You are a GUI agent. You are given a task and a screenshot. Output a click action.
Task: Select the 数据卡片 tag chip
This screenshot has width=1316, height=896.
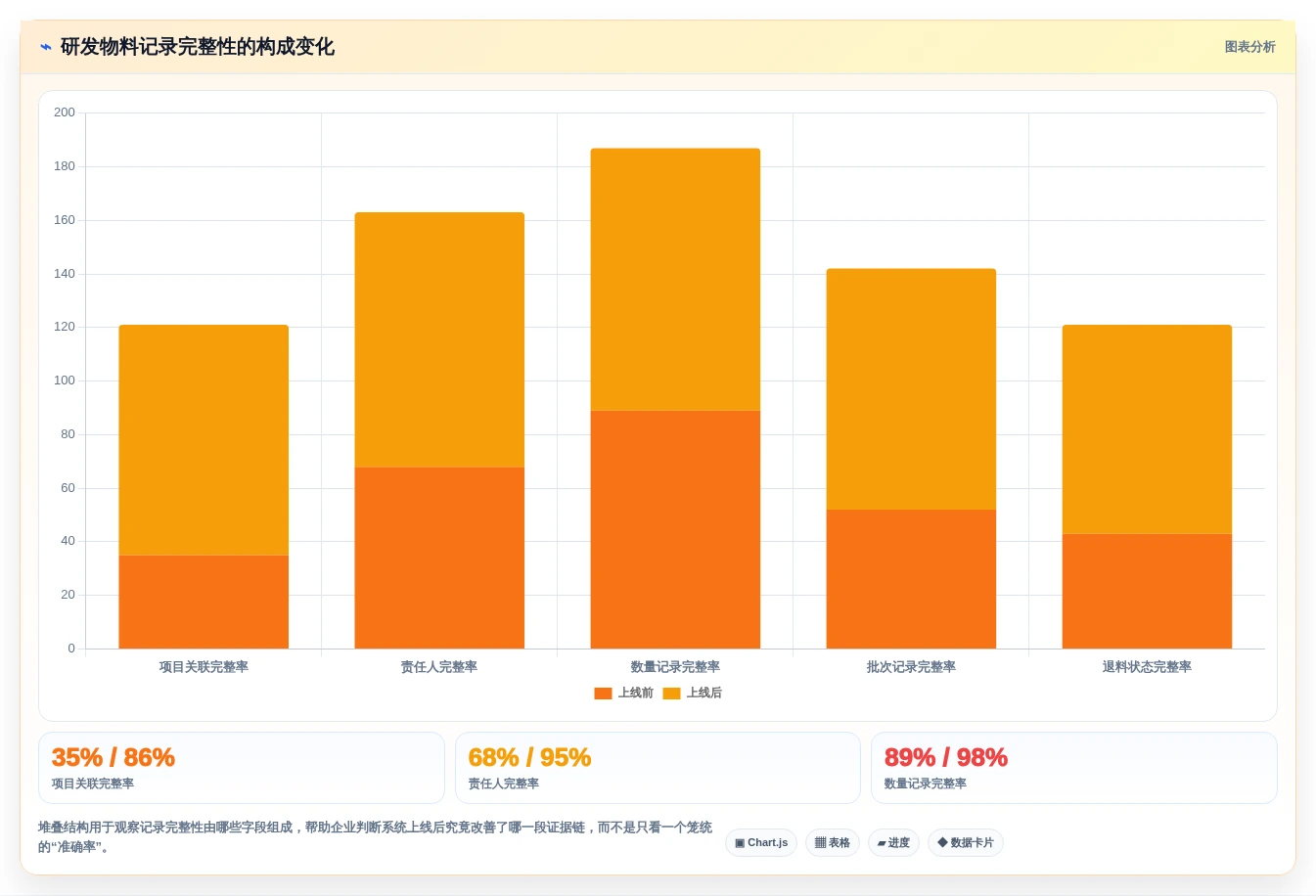(966, 843)
